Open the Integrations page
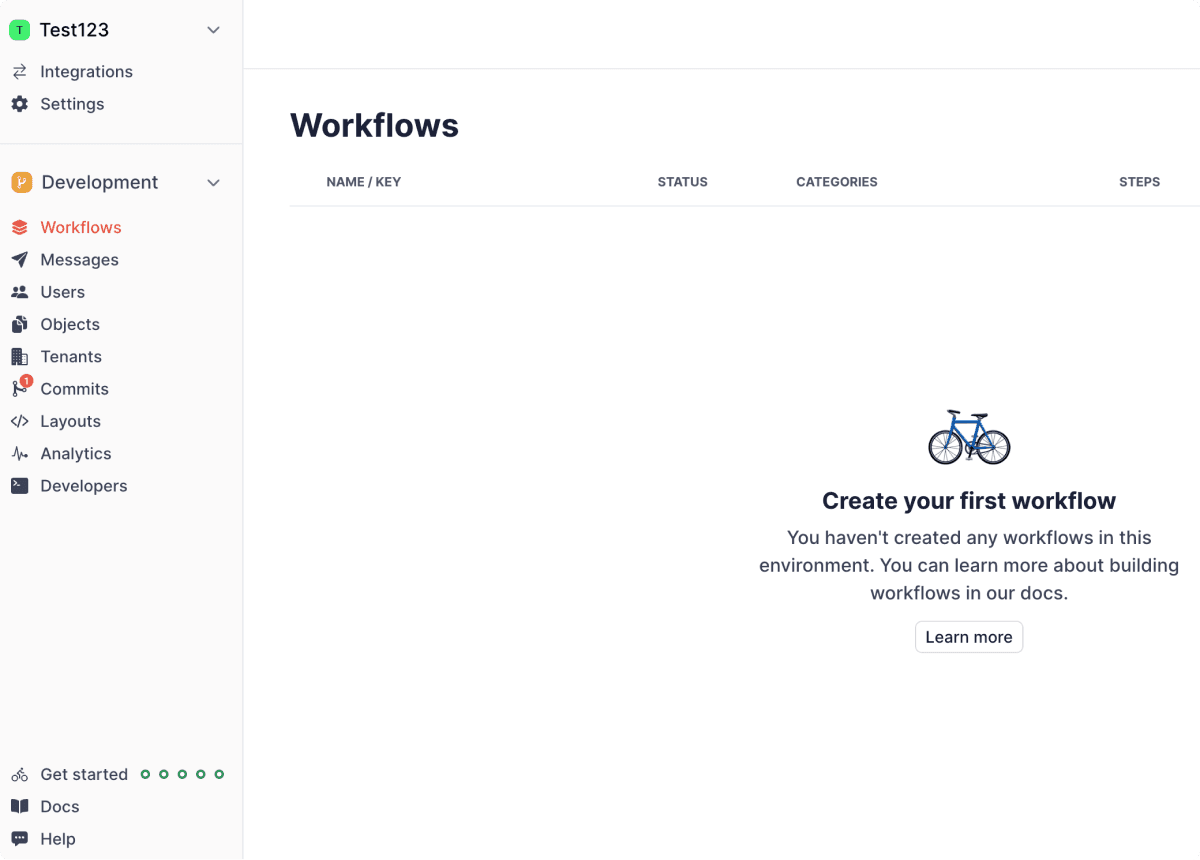Screen dimensions: 1200x860 [x=86, y=71]
